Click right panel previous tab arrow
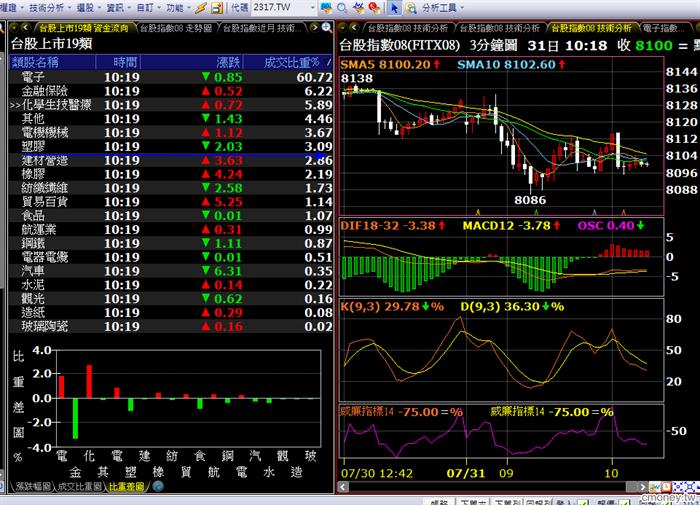The height and width of the screenshot is (505, 700). (354, 28)
